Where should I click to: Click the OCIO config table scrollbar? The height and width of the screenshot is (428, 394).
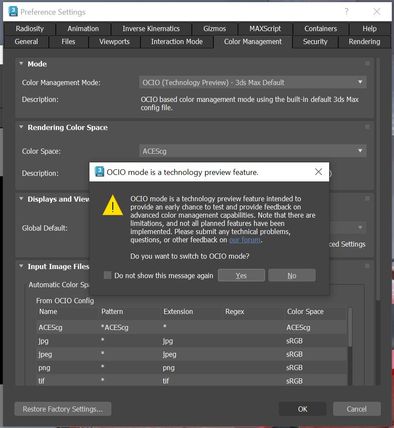[x=350, y=328]
